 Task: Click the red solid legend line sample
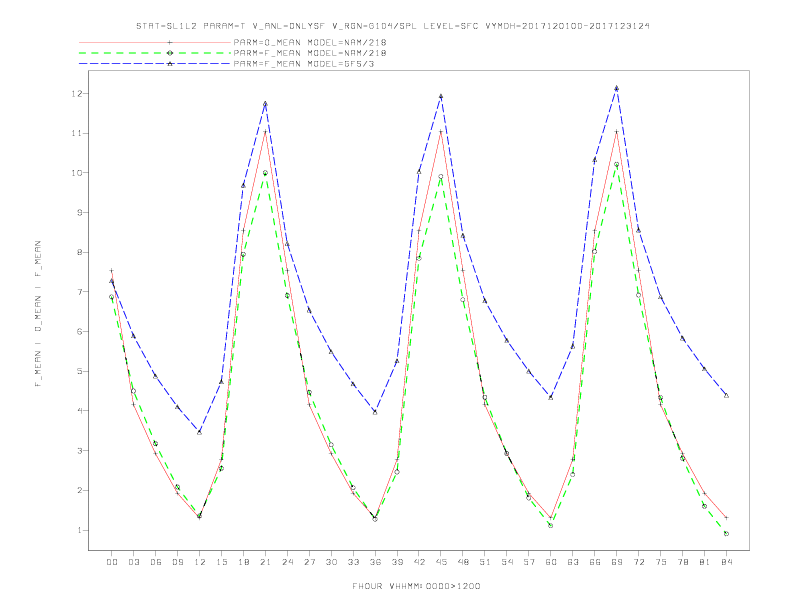point(155,42)
